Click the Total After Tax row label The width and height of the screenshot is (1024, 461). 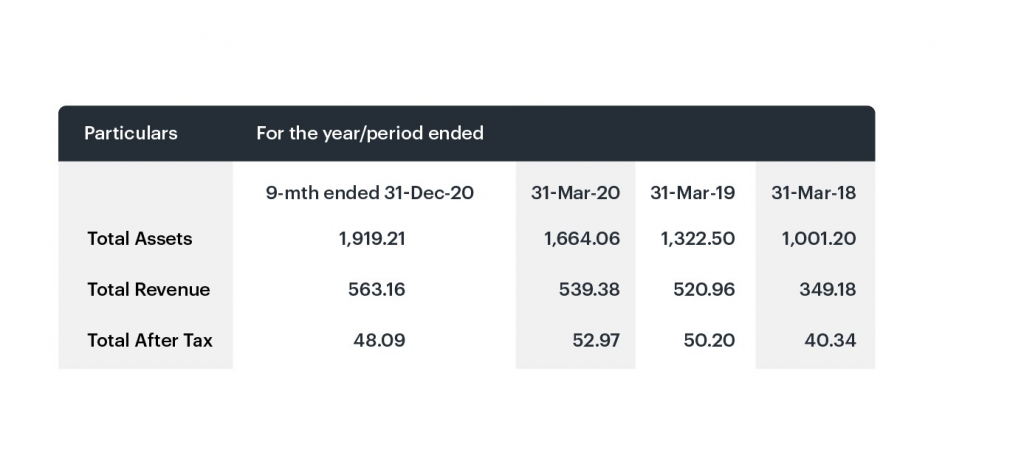[150, 340]
